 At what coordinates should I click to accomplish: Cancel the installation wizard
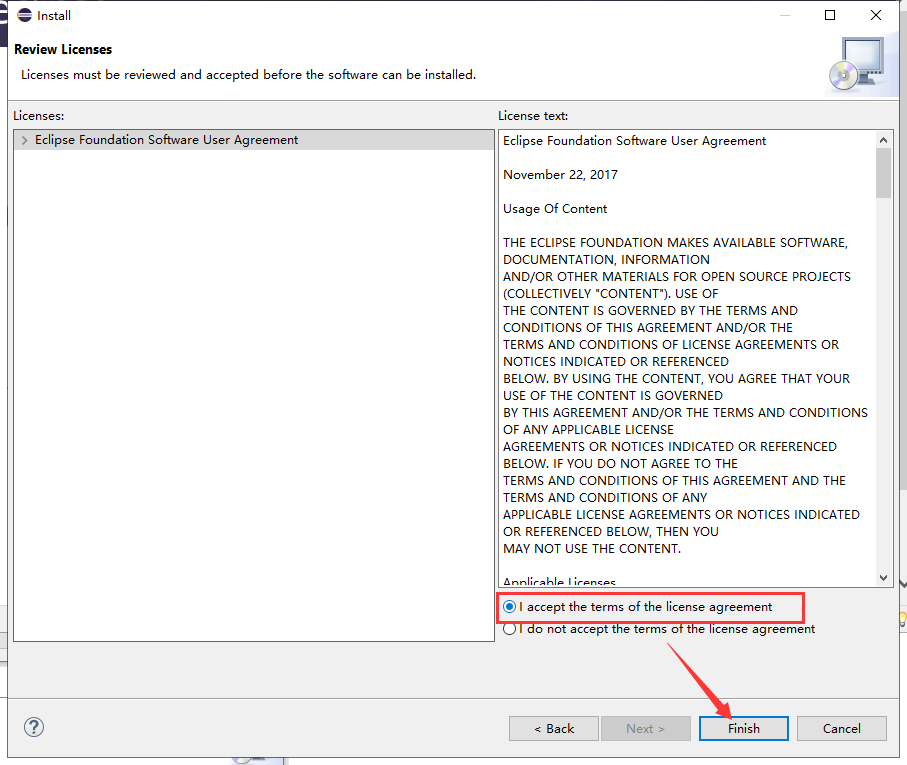point(841,728)
